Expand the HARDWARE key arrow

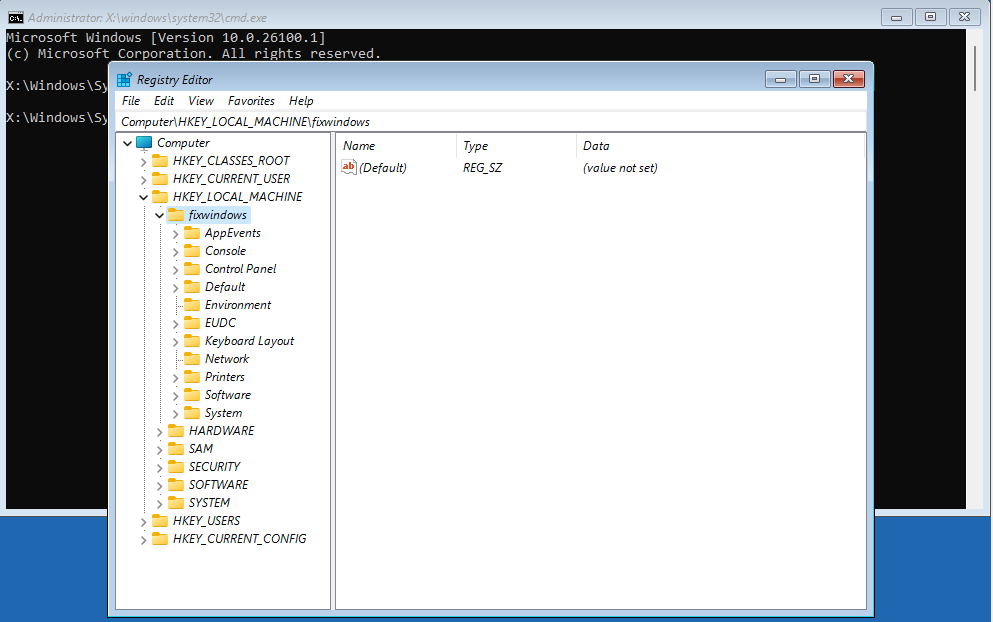click(160, 431)
